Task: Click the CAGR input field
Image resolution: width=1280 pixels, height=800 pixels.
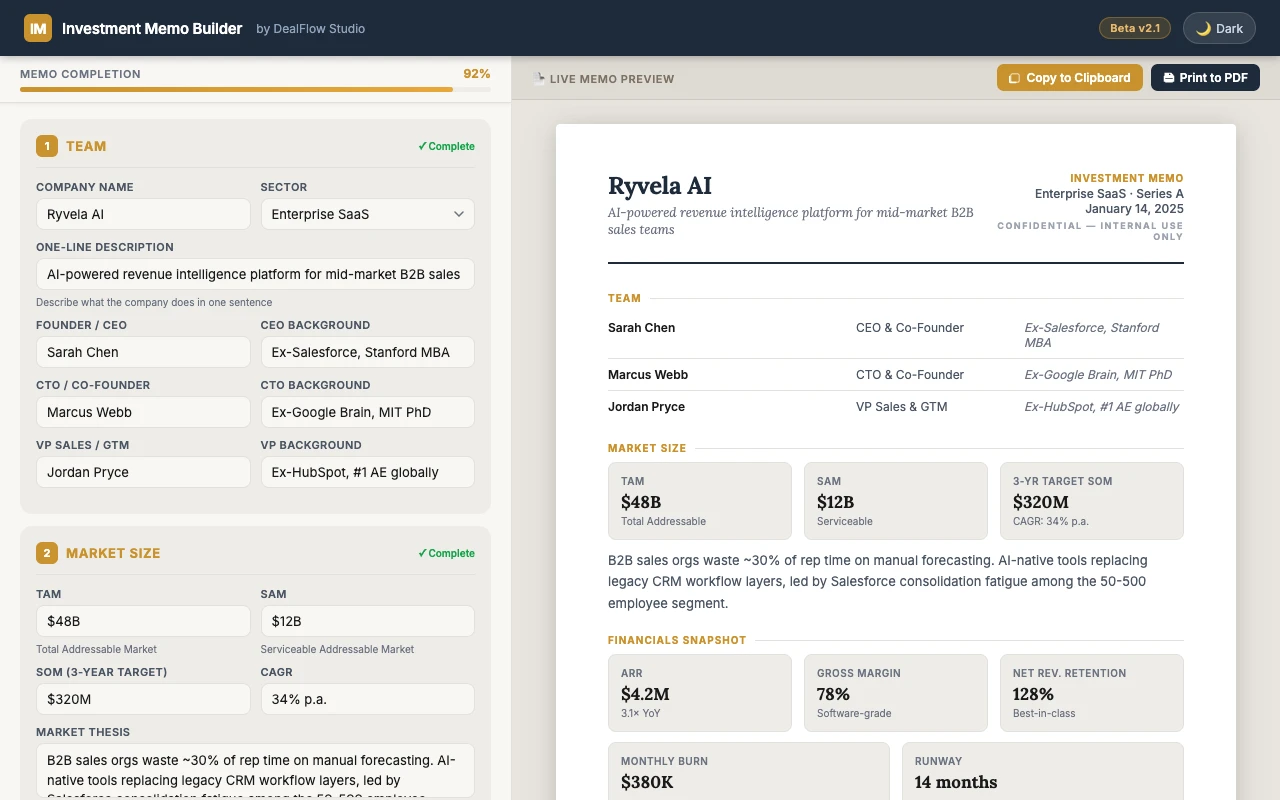Action: 367,699
